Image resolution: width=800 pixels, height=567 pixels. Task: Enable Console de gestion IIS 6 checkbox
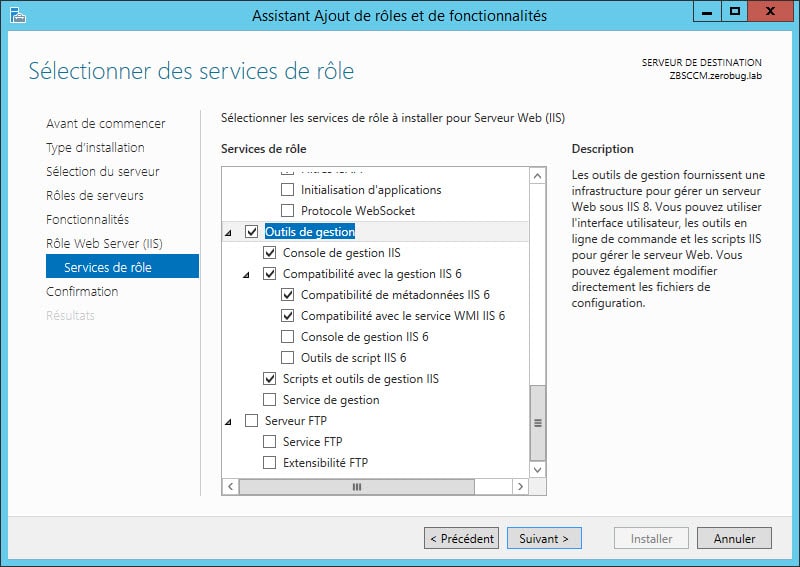288,337
